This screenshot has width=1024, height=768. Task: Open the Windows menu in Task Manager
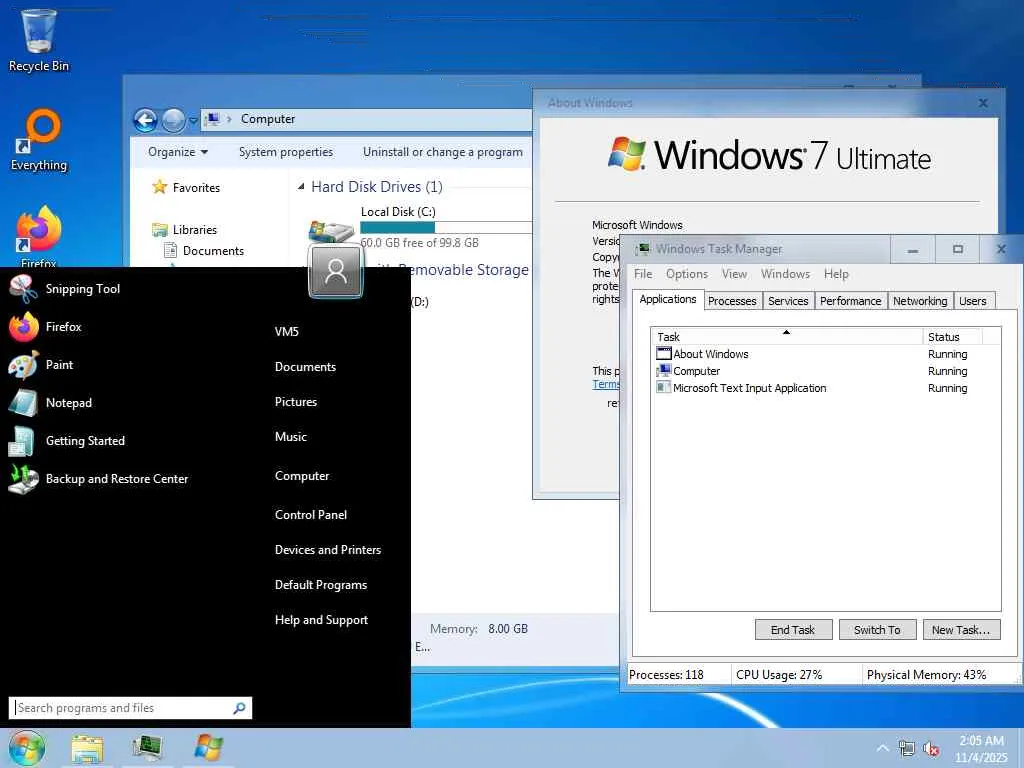pyautogui.click(x=785, y=274)
